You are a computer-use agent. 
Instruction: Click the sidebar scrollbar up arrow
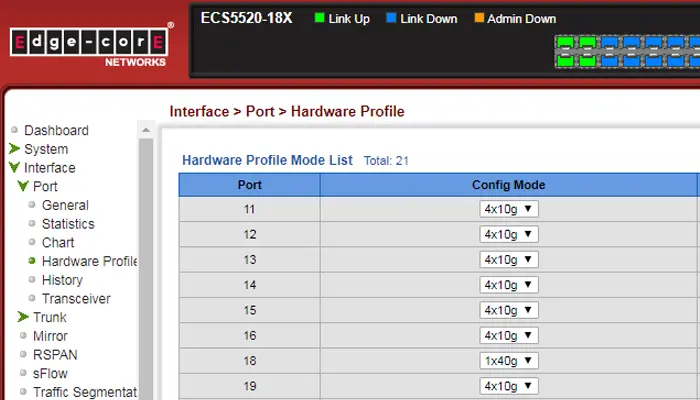pyautogui.click(x=146, y=130)
